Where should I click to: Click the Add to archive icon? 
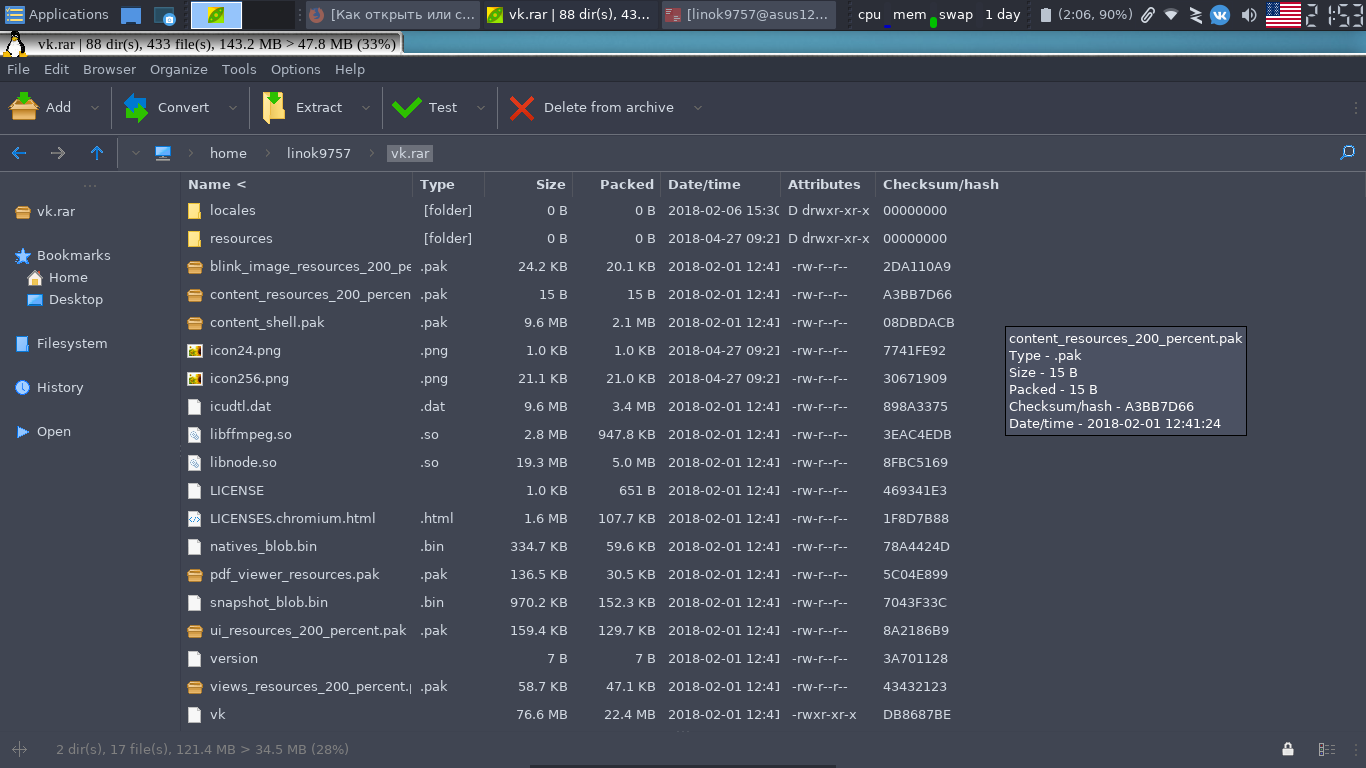click(x=24, y=107)
